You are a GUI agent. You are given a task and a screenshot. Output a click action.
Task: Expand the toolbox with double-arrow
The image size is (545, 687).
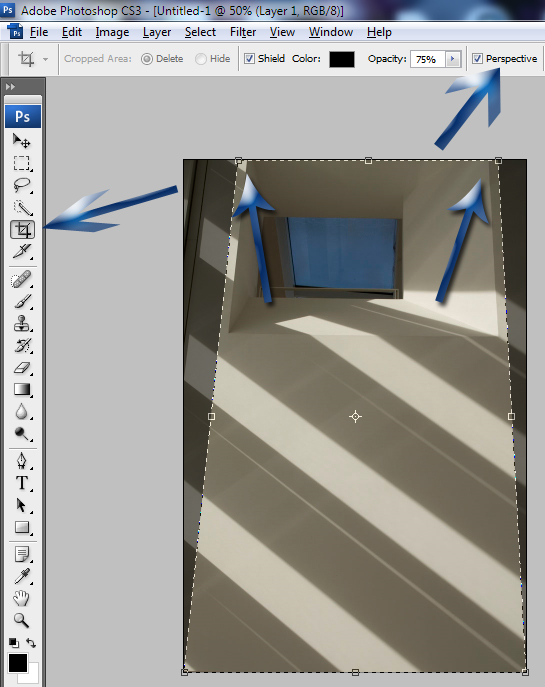point(11,87)
